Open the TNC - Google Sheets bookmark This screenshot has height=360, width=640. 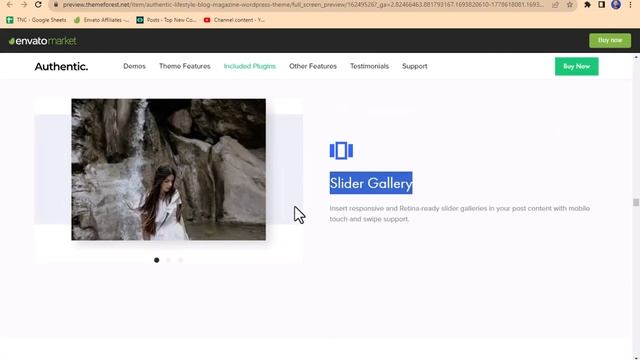(36, 20)
